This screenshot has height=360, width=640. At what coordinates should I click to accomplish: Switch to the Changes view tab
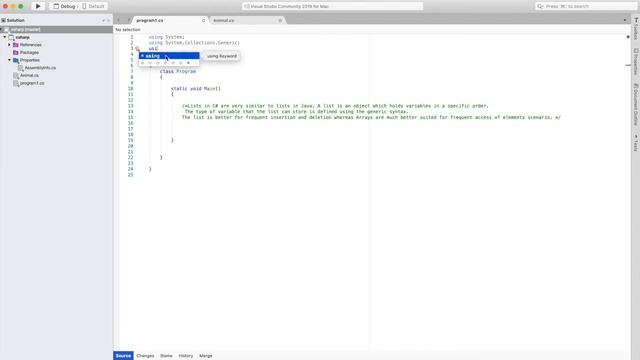tap(145, 356)
